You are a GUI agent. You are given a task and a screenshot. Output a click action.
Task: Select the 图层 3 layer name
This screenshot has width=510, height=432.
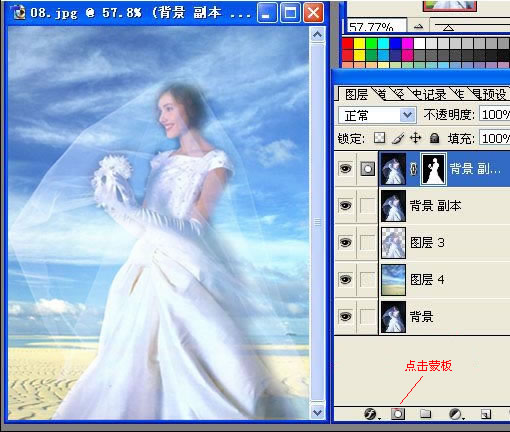pyautogui.click(x=427, y=242)
